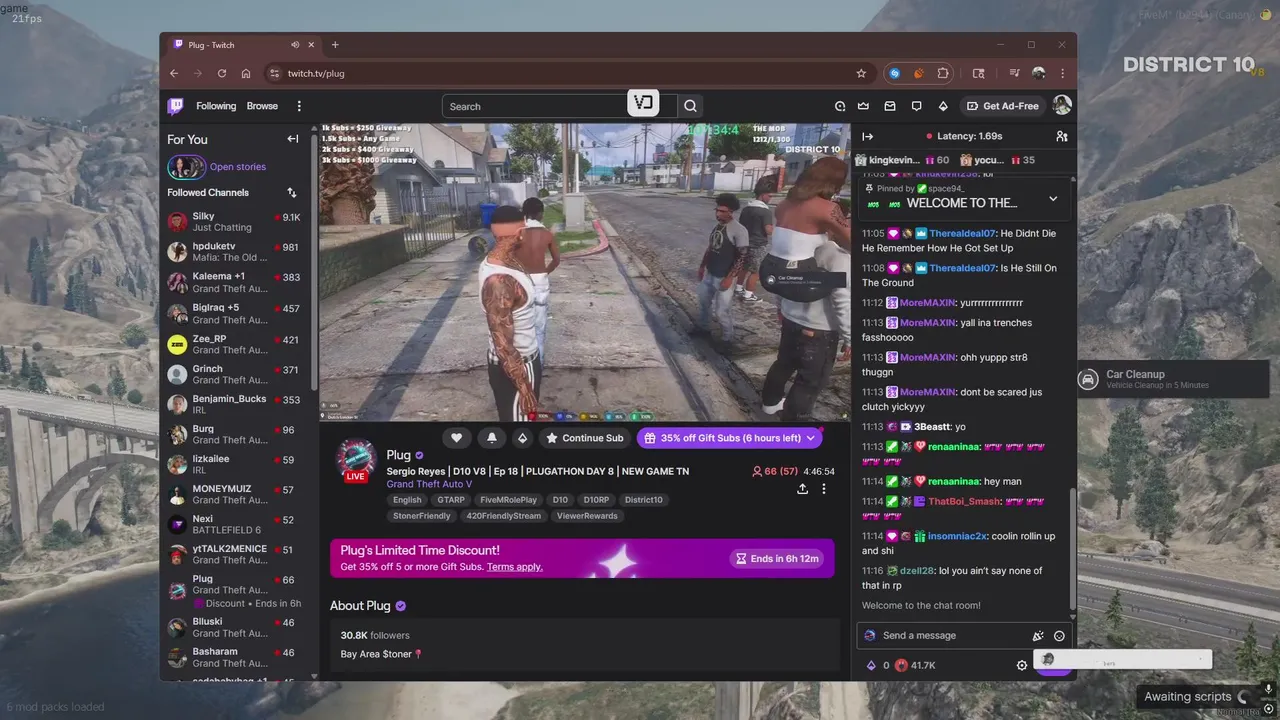This screenshot has height=720, width=1280.
Task: Open stories link in sidebar
Action: [x=238, y=167]
